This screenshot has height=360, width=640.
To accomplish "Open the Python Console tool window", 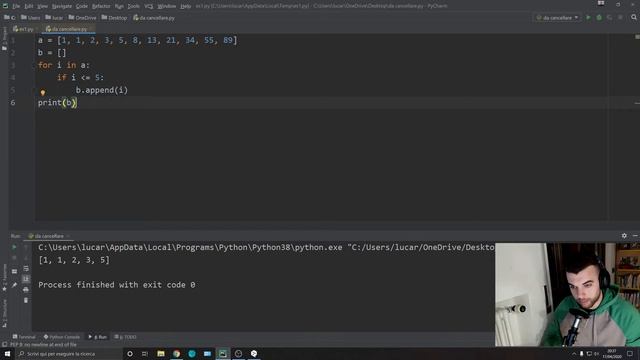I will tap(62, 337).
